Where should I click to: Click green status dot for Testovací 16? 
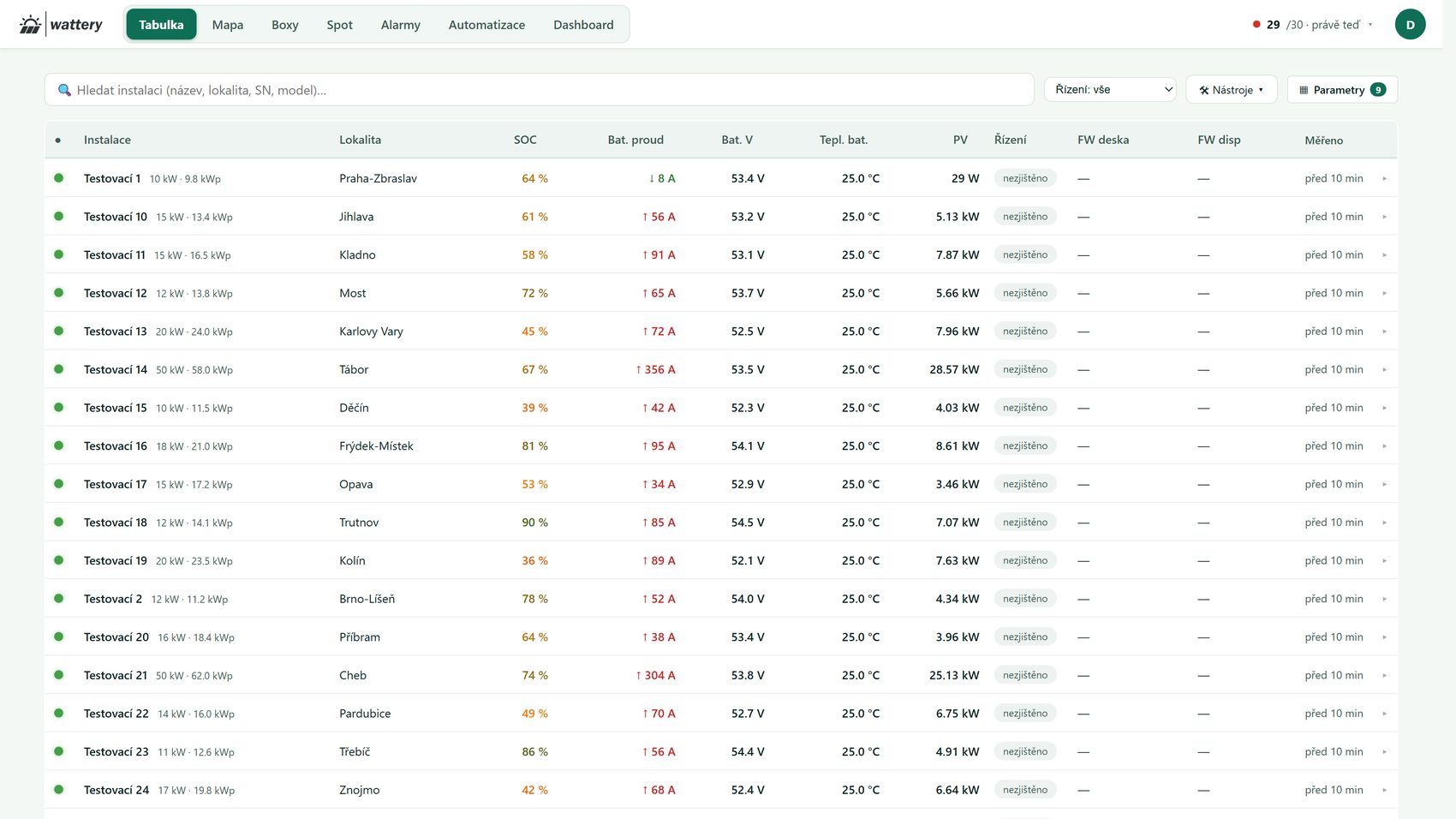click(59, 445)
